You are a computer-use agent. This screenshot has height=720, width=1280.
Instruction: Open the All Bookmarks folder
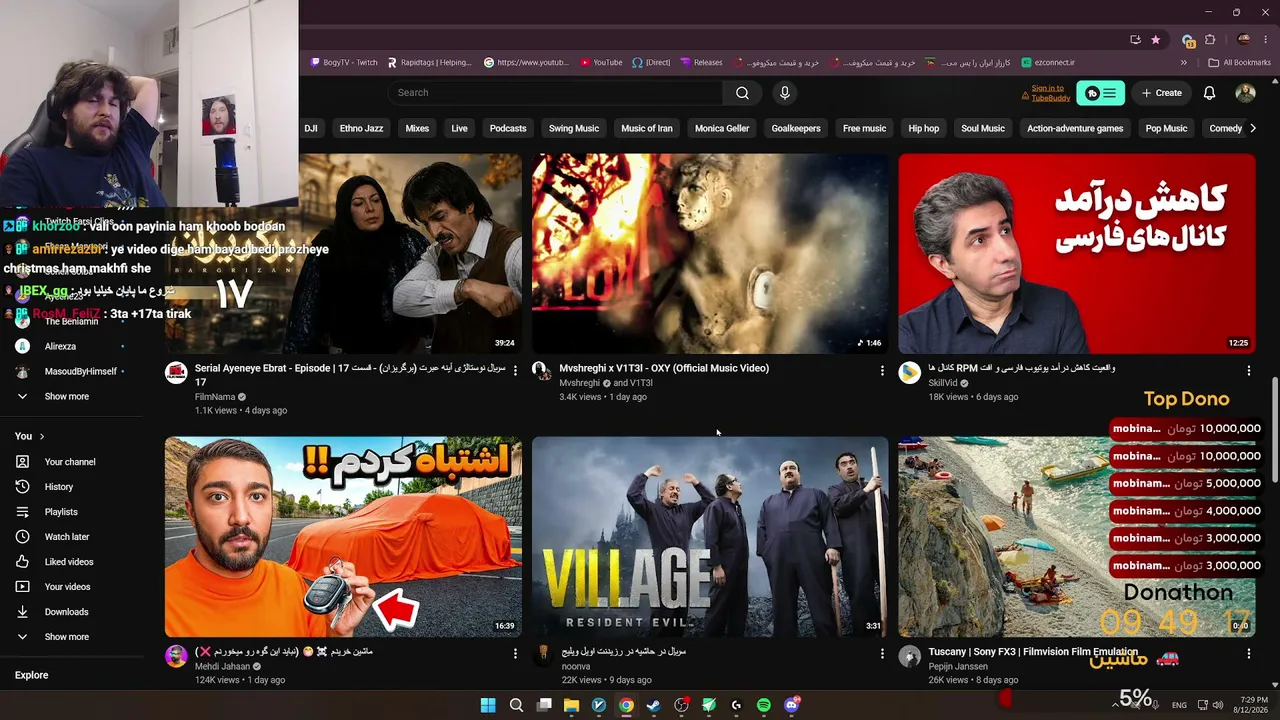point(1240,62)
